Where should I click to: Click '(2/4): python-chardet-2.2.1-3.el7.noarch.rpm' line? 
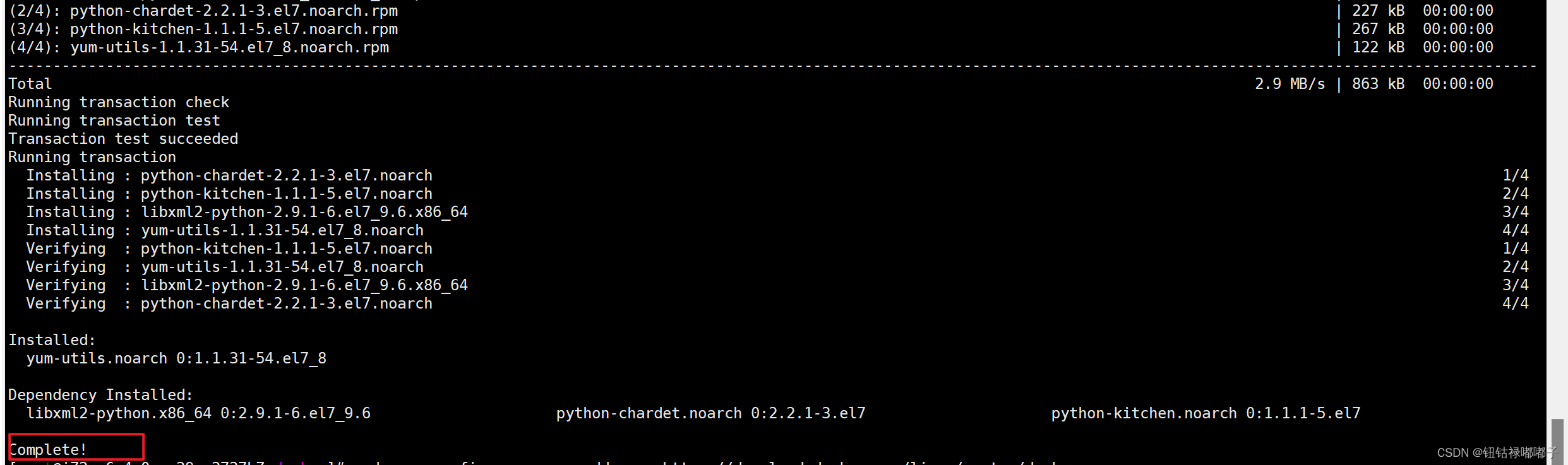203,11
